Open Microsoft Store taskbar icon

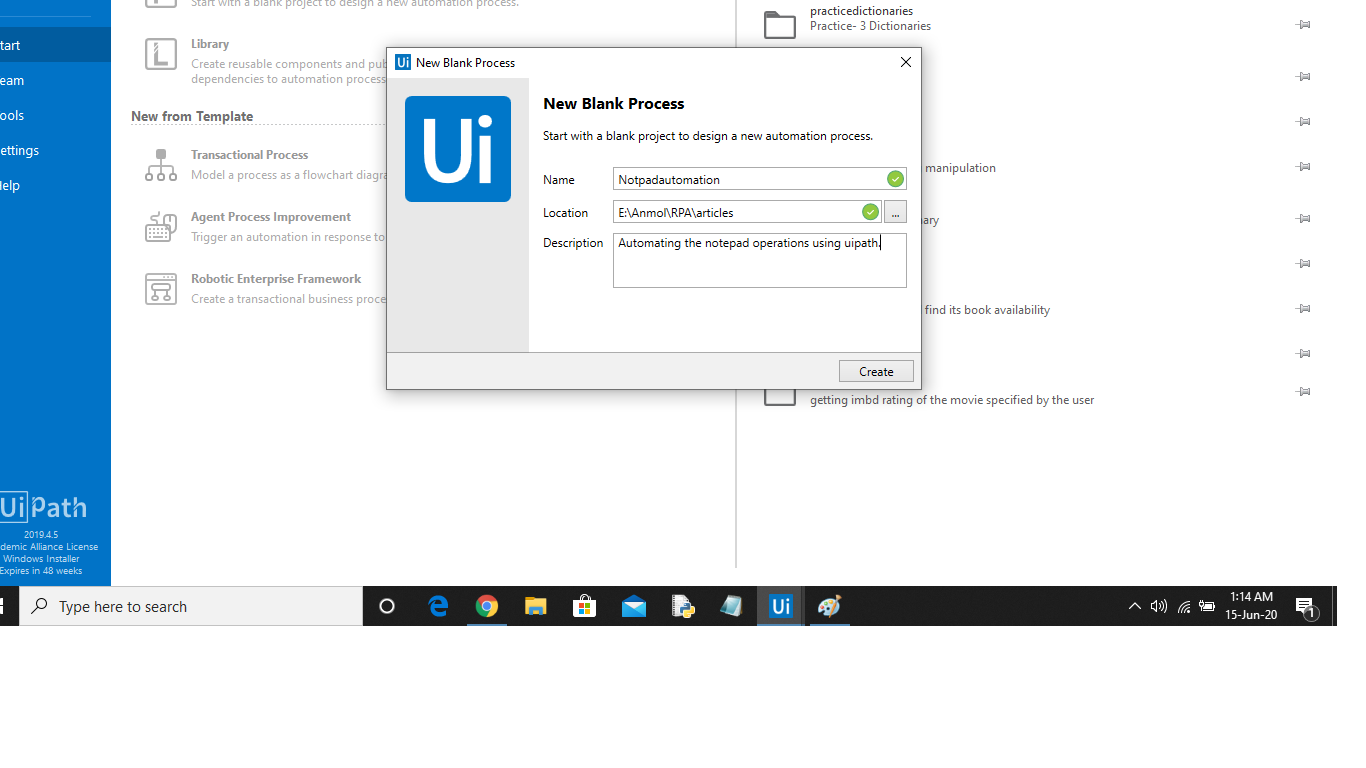click(x=585, y=606)
